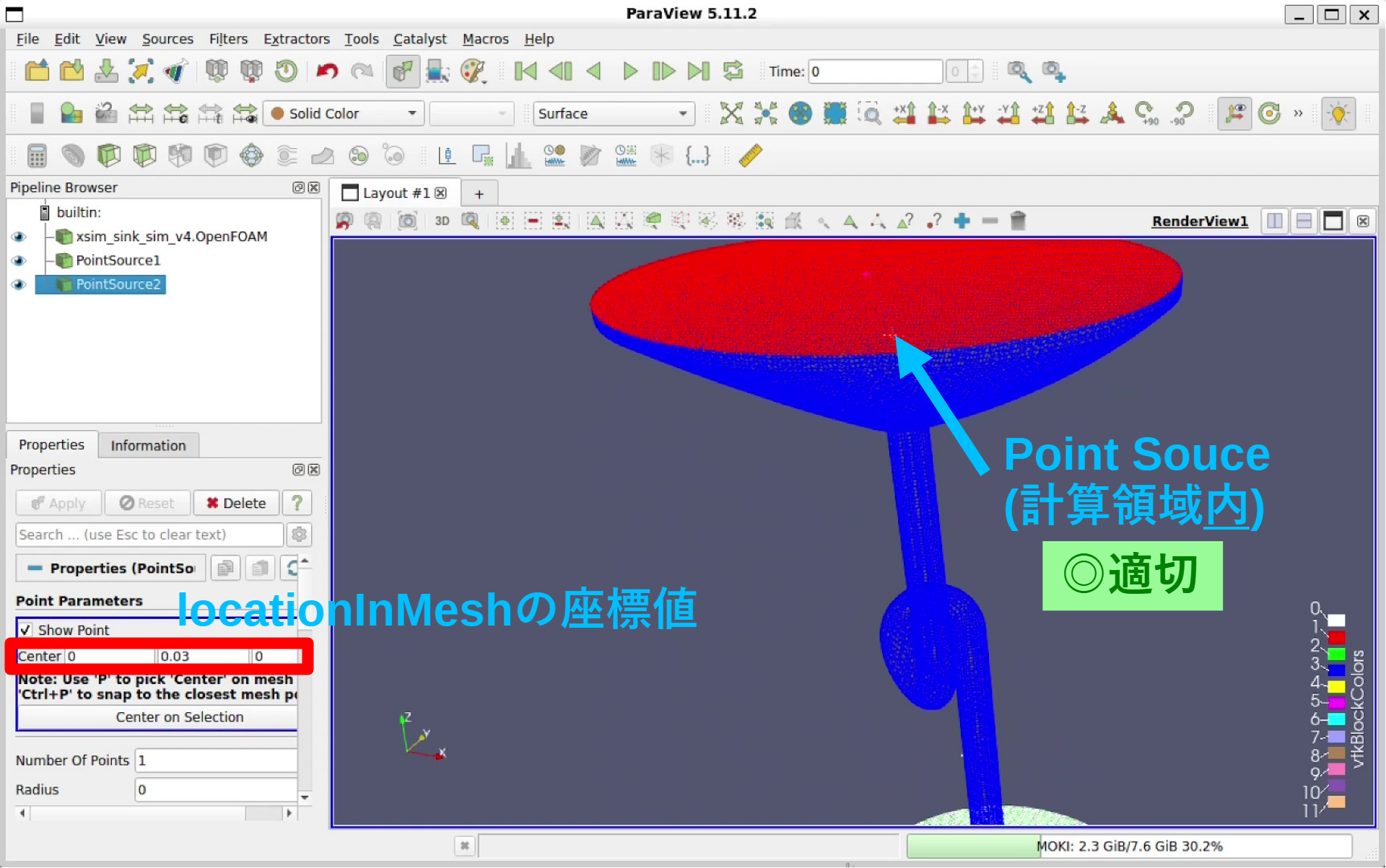Screen dimensions: 1386x868
Task: Click the Edit Color Map palette icon
Action: coord(472,71)
